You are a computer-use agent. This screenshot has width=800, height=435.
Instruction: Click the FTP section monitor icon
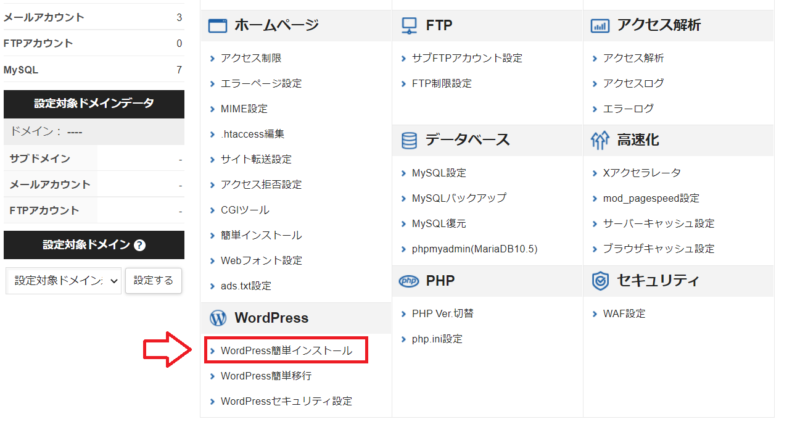[409, 25]
